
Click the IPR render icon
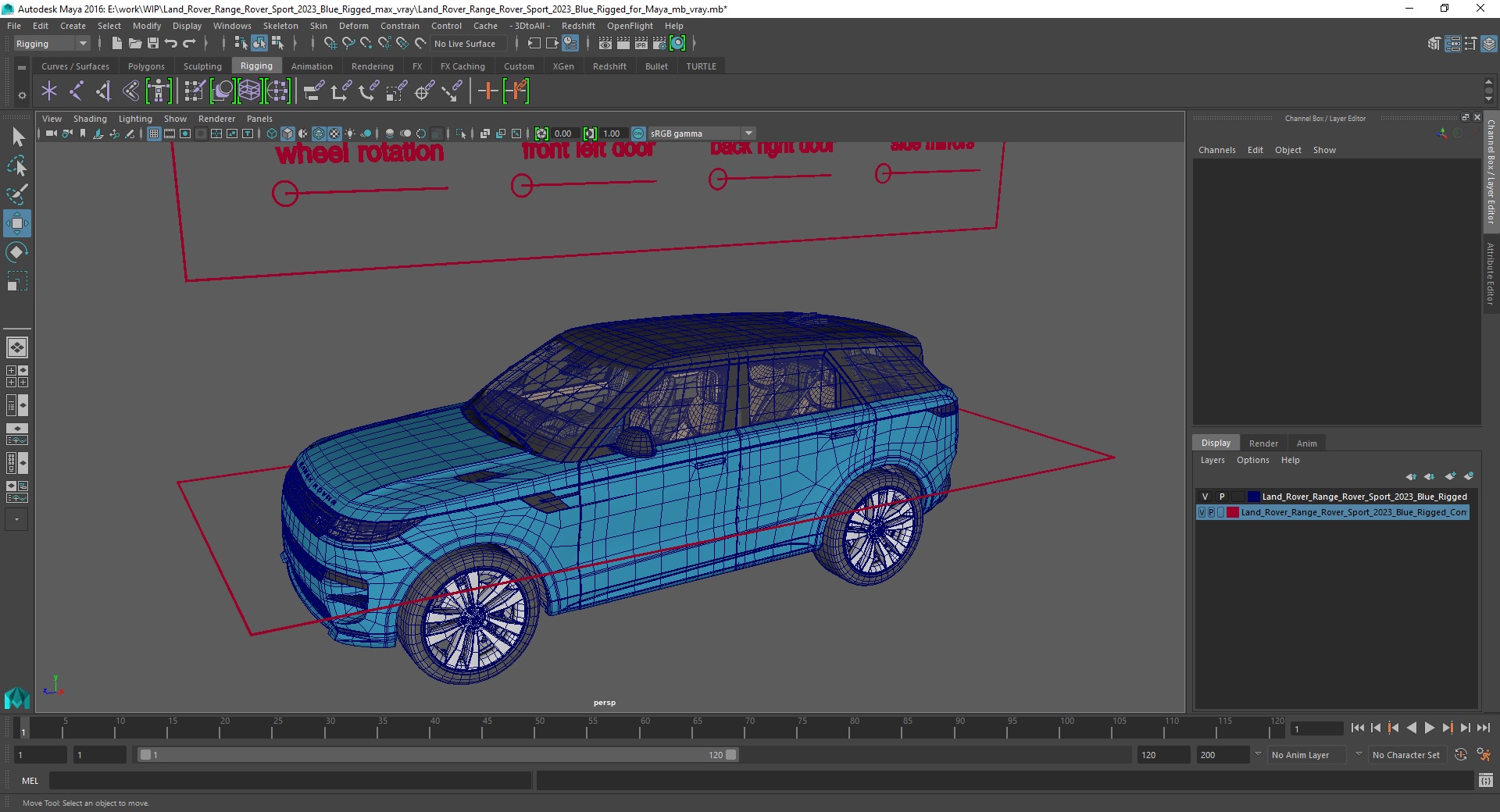tap(641, 44)
